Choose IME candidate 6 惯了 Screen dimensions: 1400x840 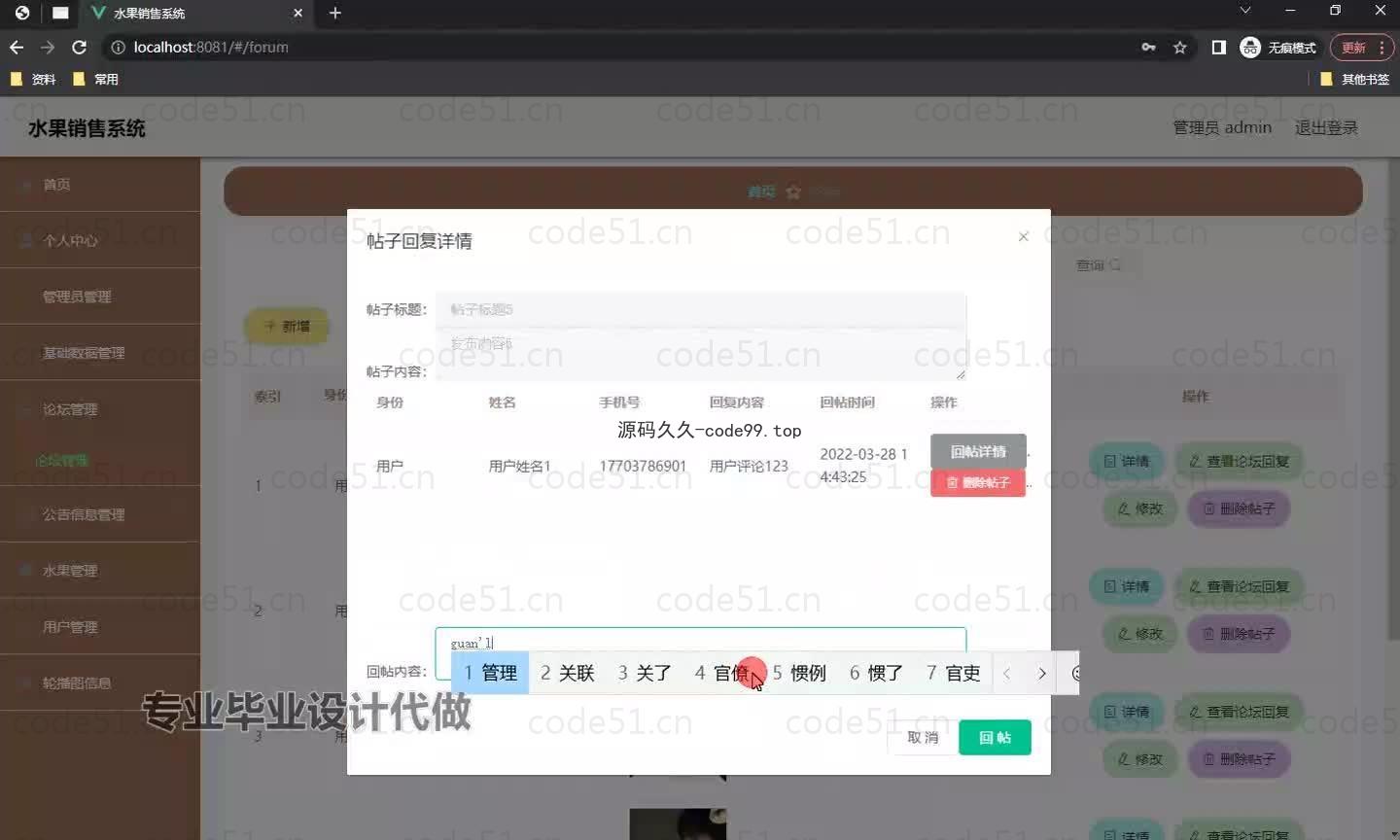tap(876, 673)
